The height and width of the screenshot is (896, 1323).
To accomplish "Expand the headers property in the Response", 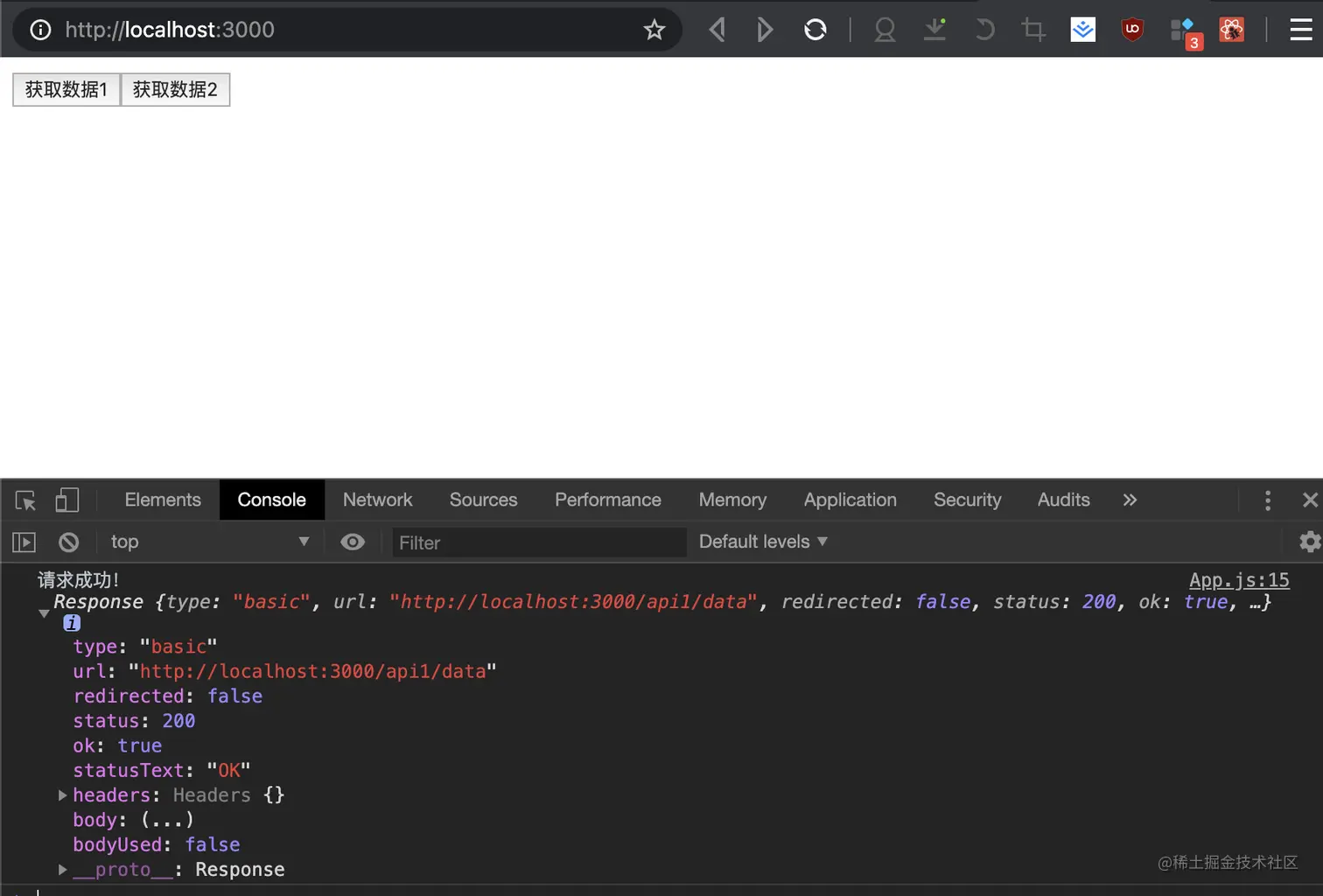I will (x=63, y=795).
